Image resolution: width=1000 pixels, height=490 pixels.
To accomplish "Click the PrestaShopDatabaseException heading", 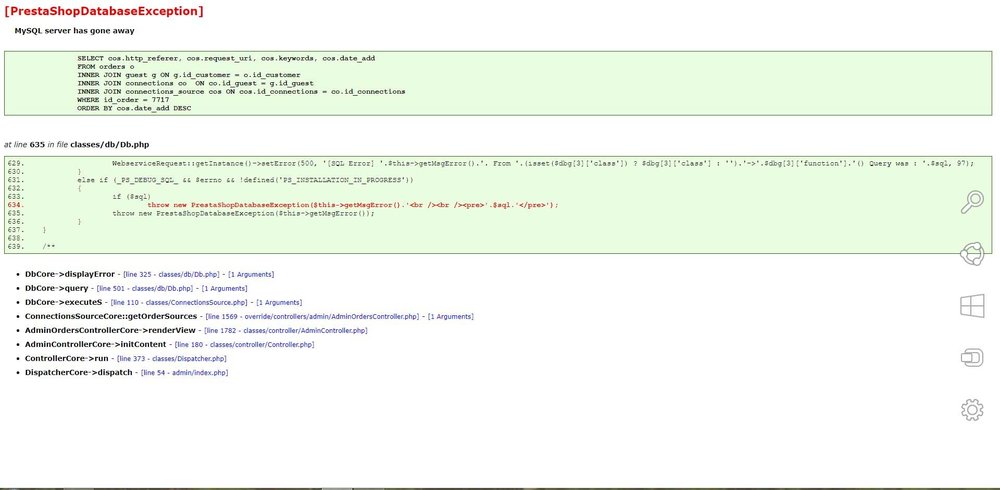I will coord(104,11).
